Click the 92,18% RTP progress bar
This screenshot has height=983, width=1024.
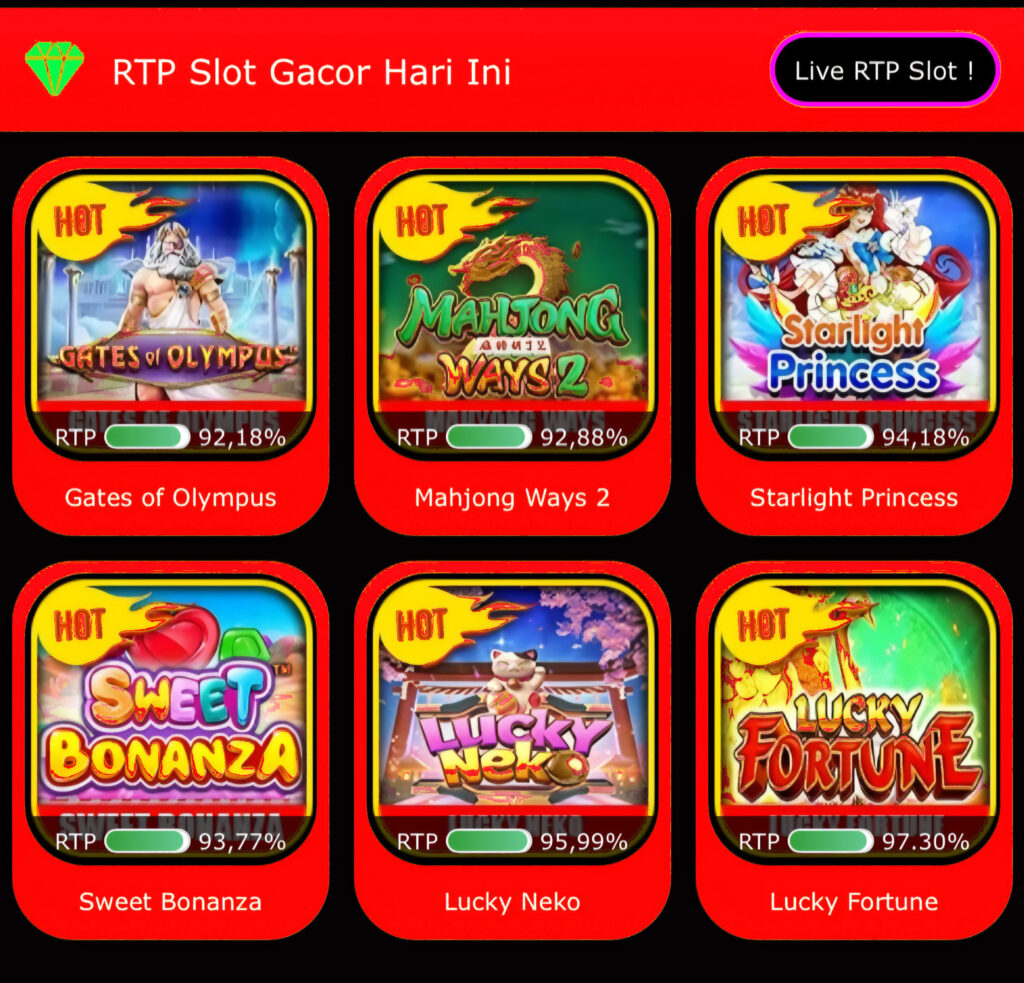[147, 437]
